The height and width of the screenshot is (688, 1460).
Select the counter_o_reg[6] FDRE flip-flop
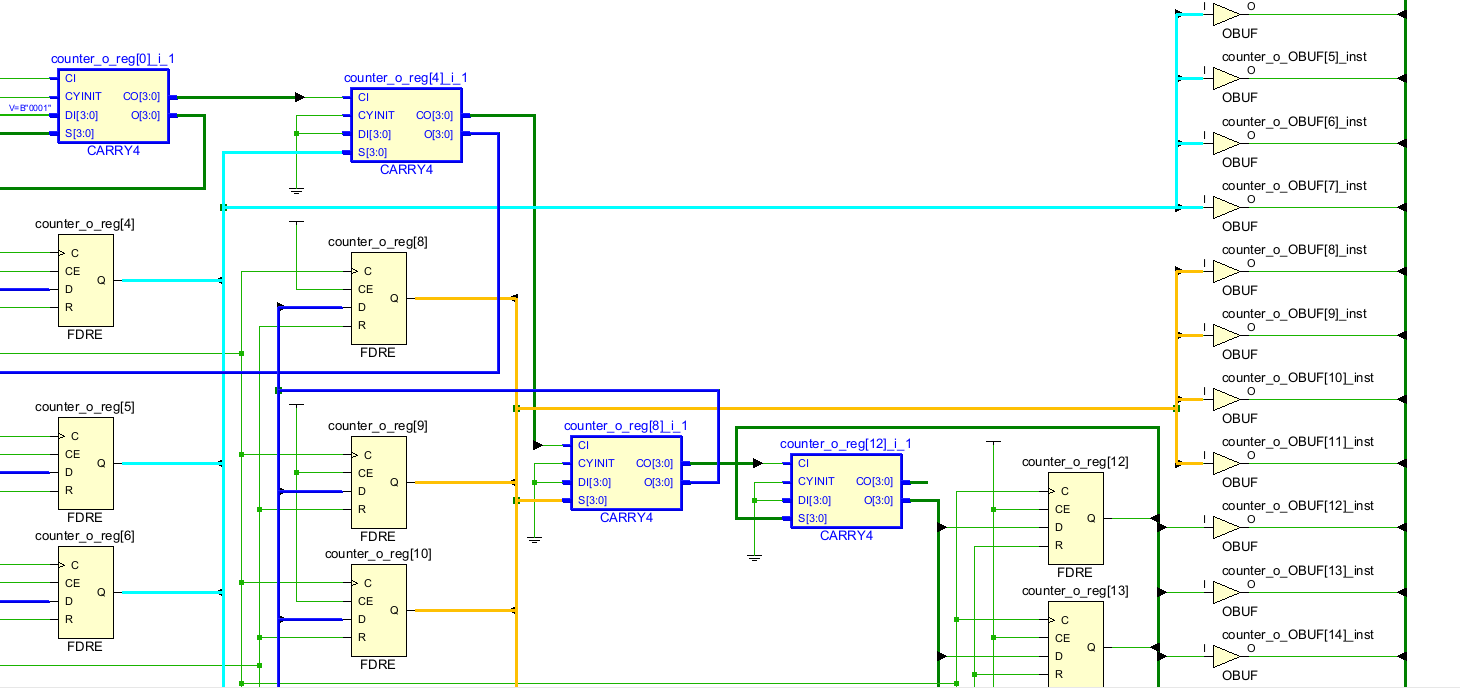pyautogui.click(x=86, y=592)
